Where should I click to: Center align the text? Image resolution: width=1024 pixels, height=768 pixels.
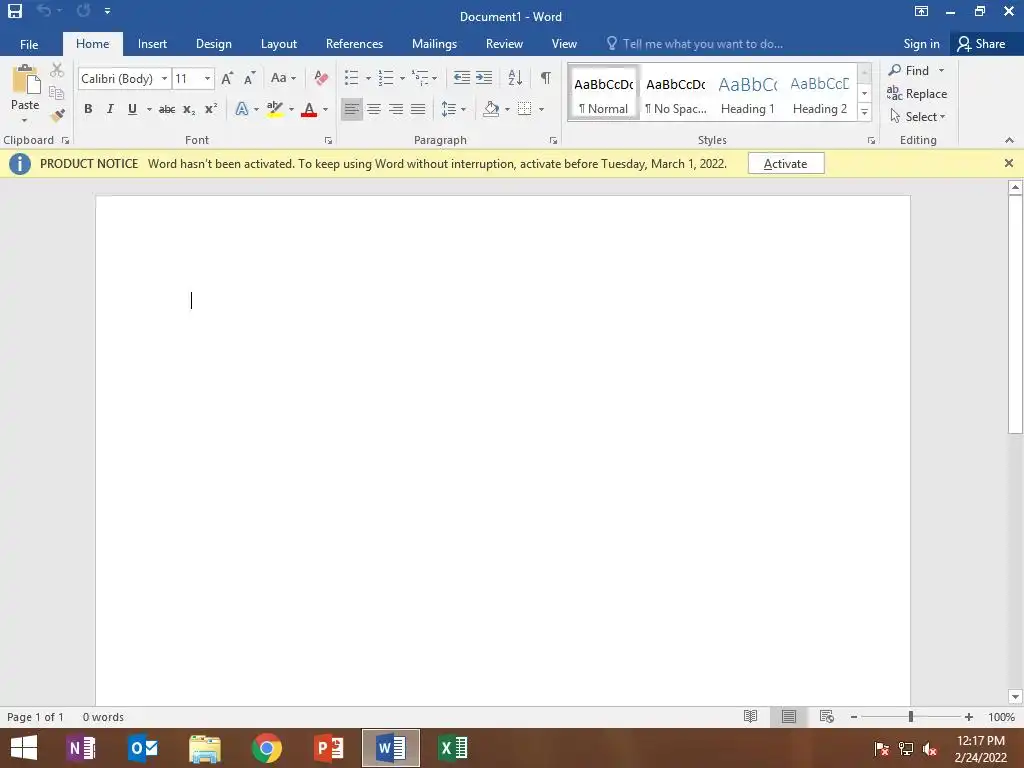(374, 109)
